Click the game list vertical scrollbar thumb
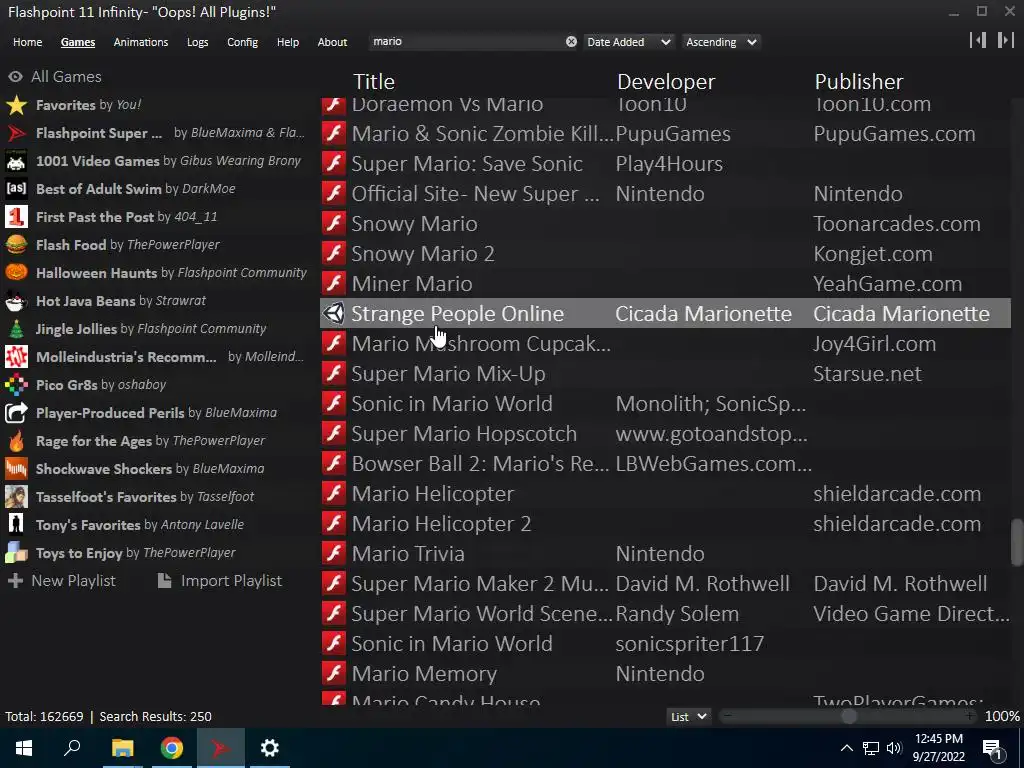Image resolution: width=1024 pixels, height=768 pixels. (x=1017, y=542)
